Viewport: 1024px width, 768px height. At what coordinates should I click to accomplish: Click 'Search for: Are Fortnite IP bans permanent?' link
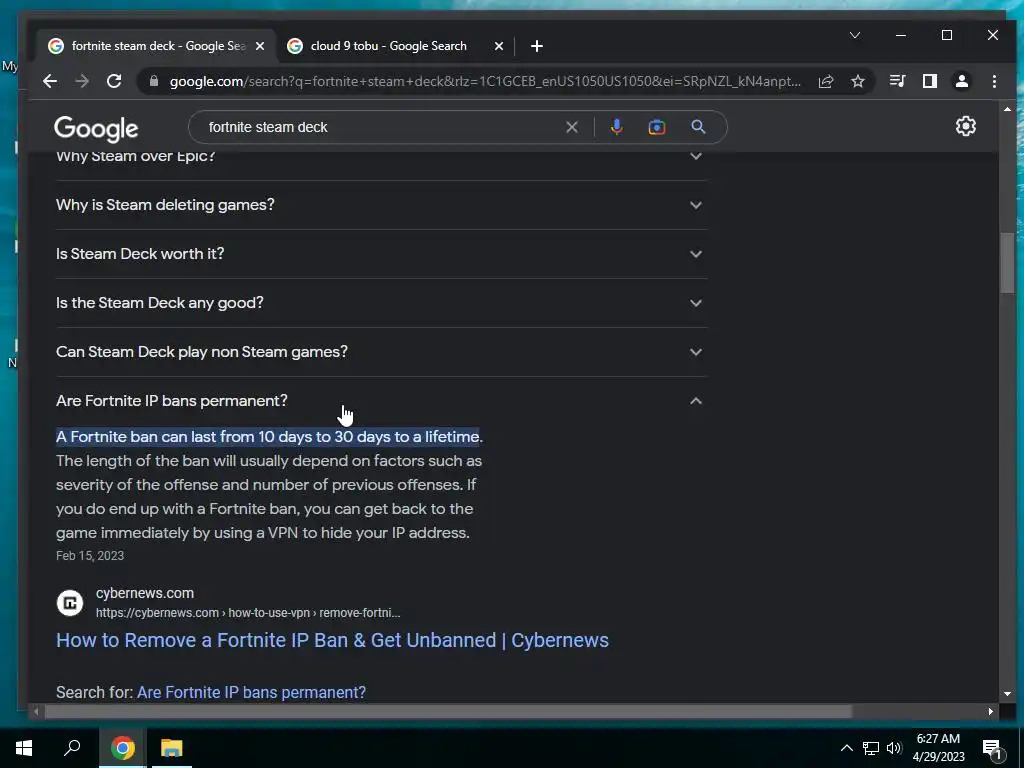click(251, 692)
